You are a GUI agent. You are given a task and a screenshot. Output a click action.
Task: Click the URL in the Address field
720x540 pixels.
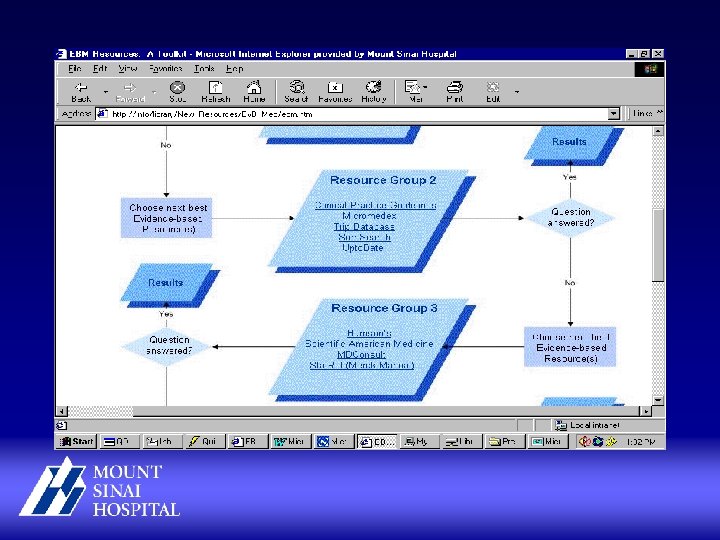212,114
